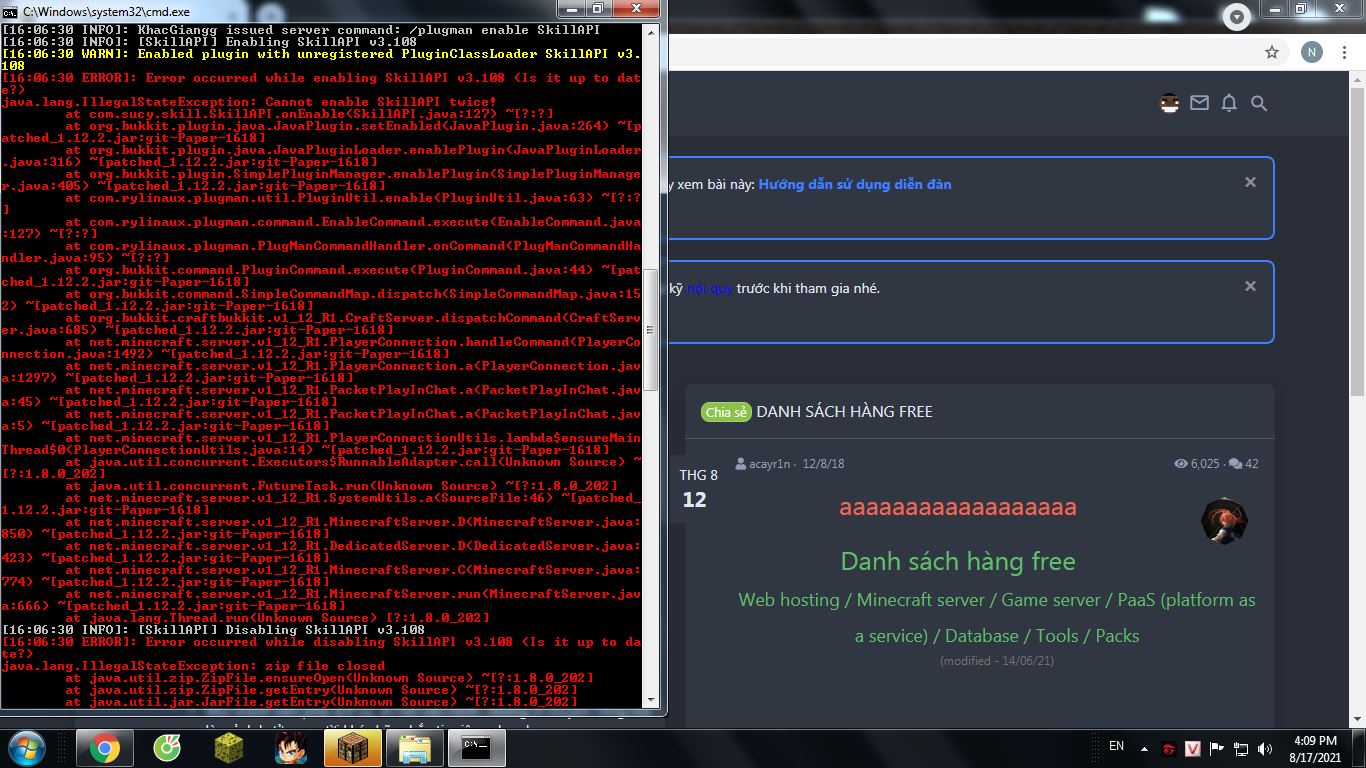1366x768 pixels.
Task: Open the Chrome three-dot menu
Action: coord(1346,52)
